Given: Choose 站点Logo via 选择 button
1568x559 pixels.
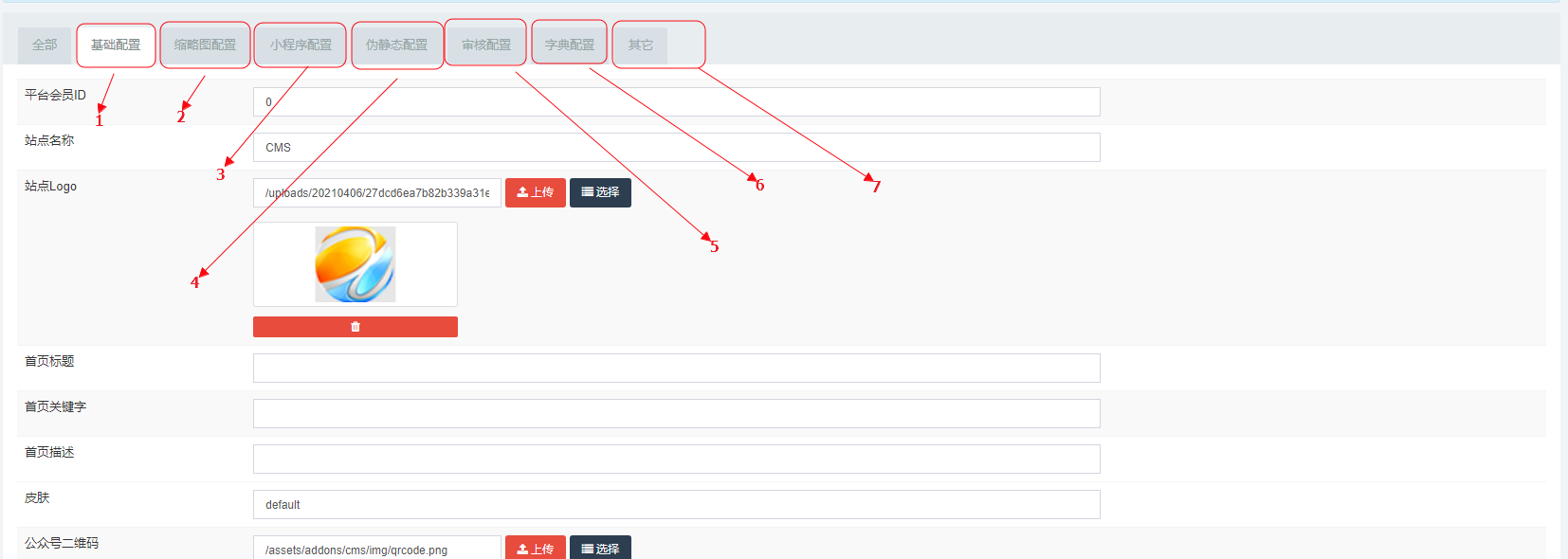Looking at the screenshot, I should pos(600,192).
